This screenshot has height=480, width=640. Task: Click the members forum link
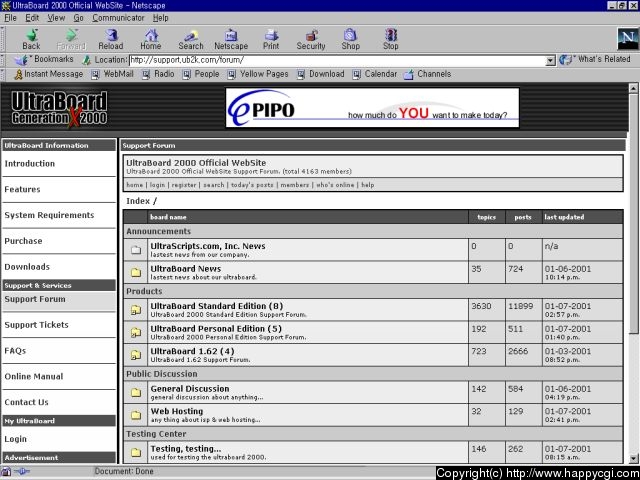point(295,185)
